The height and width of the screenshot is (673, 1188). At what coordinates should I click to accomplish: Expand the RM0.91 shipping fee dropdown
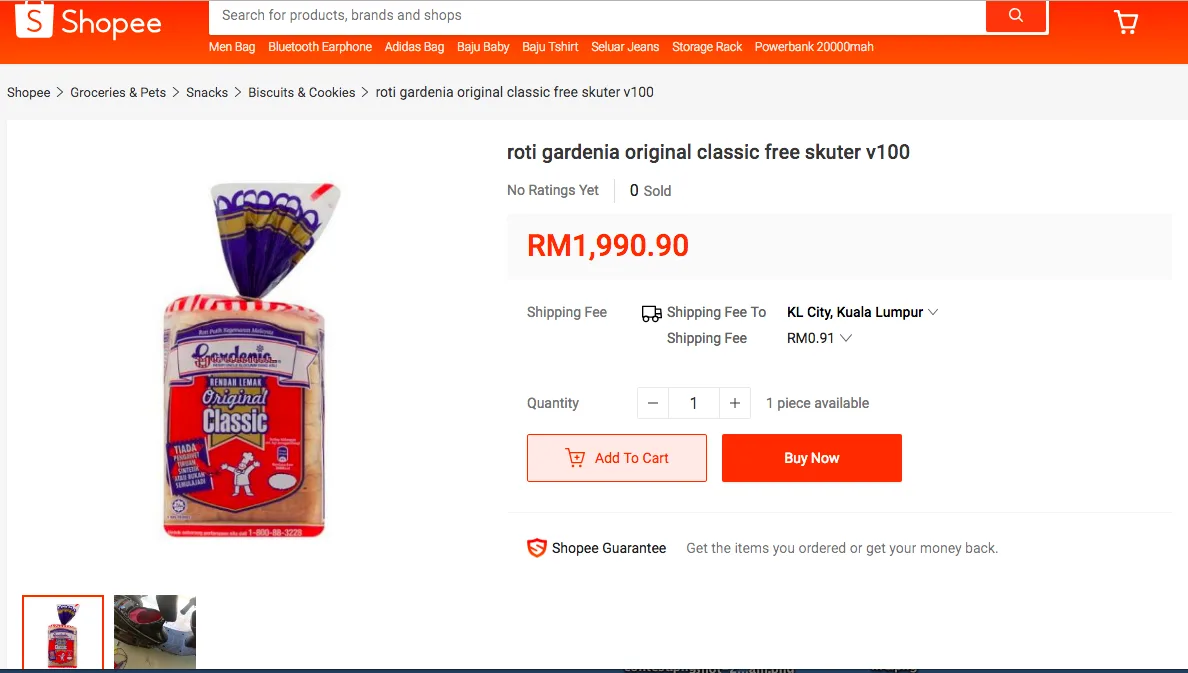[819, 338]
